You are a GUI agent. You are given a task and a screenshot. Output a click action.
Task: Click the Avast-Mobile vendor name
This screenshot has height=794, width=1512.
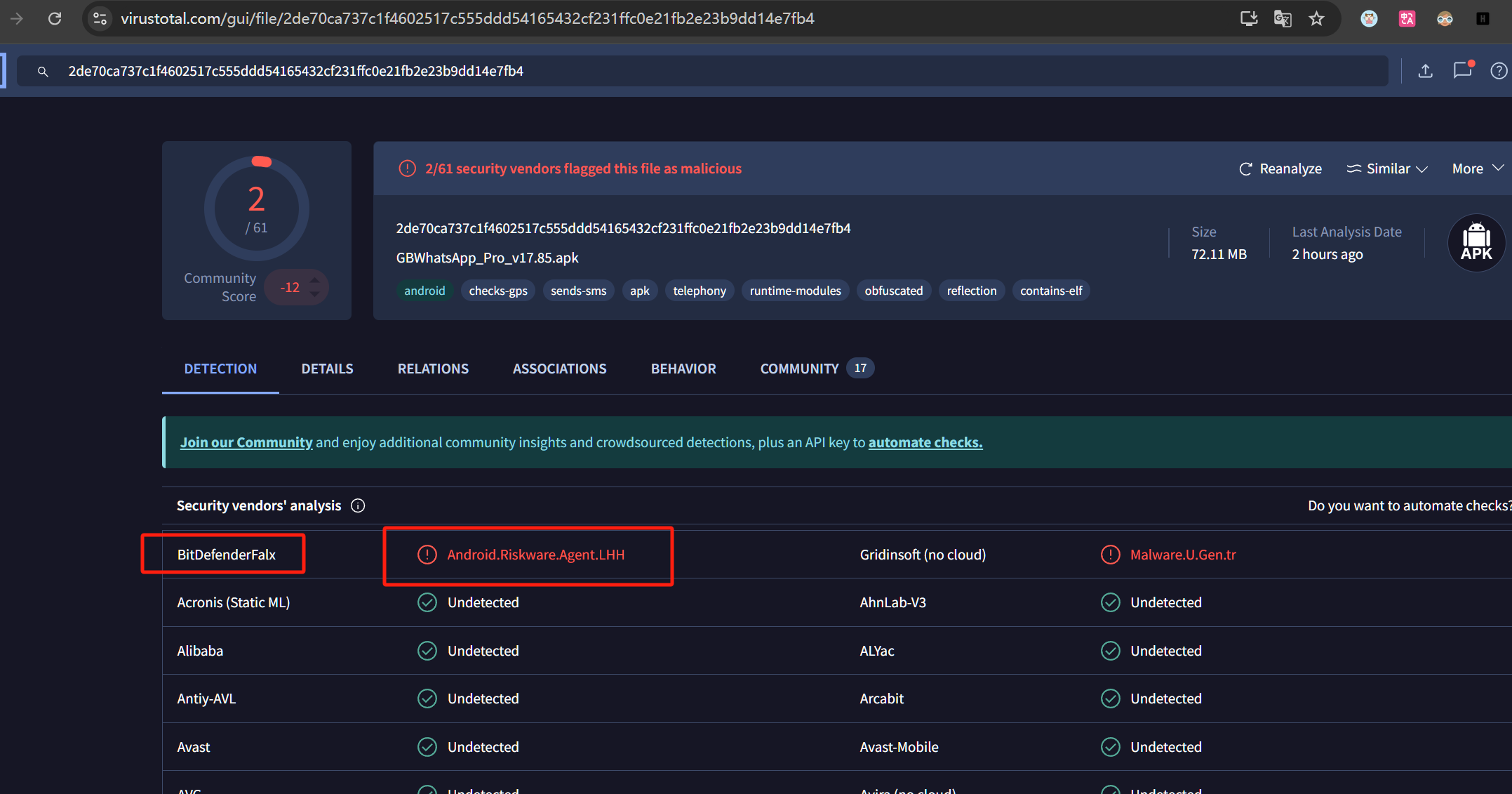coord(899,747)
